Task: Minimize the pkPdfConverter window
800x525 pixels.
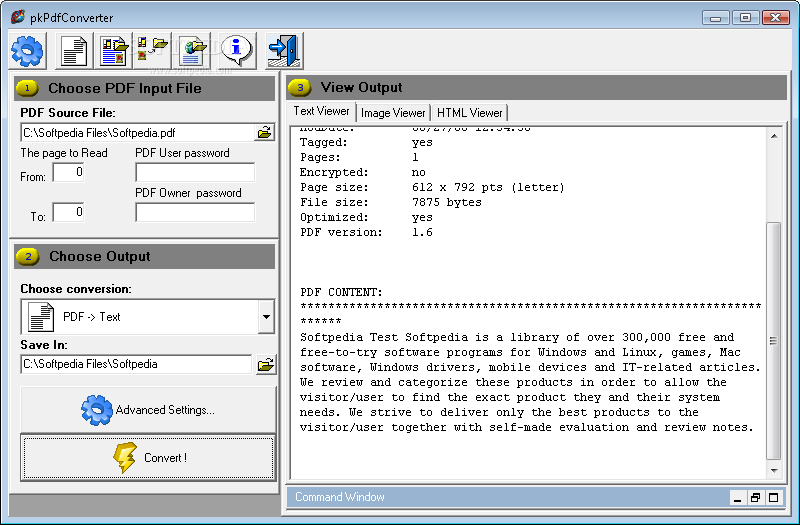Action: (715, 18)
